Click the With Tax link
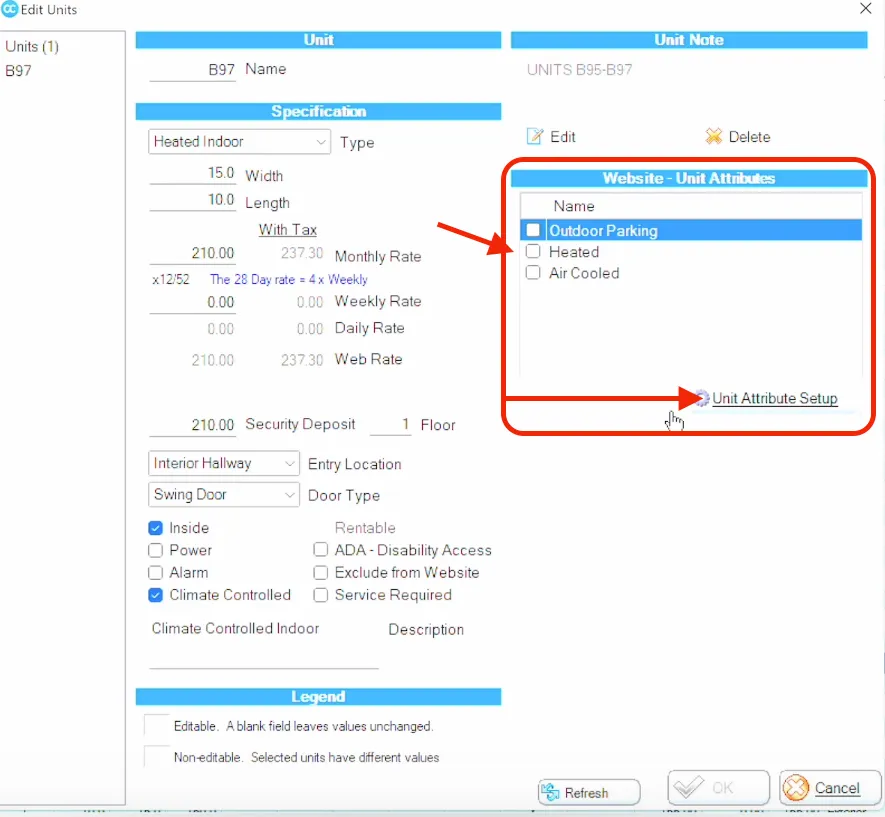This screenshot has height=817, width=885. point(288,230)
